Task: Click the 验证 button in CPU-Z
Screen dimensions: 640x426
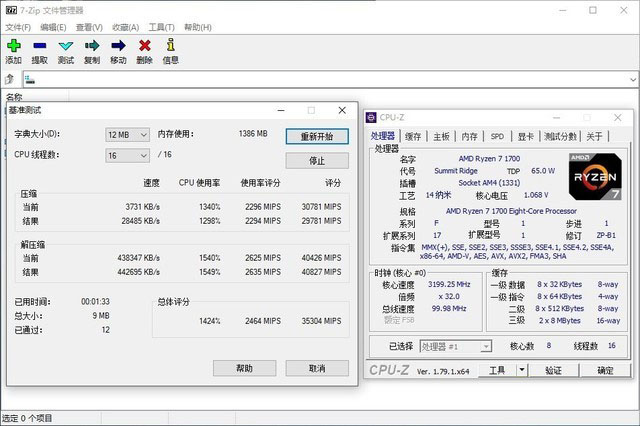Action: (x=553, y=370)
